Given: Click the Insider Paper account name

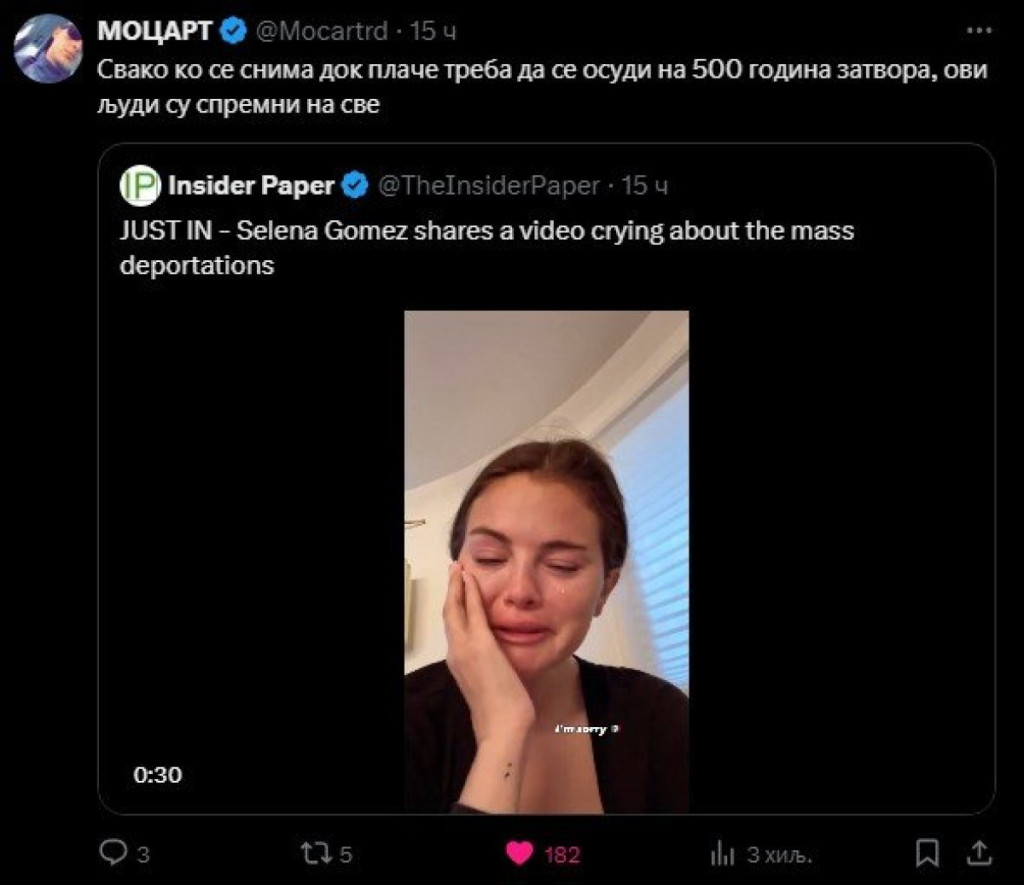Looking at the screenshot, I should tap(251, 186).
